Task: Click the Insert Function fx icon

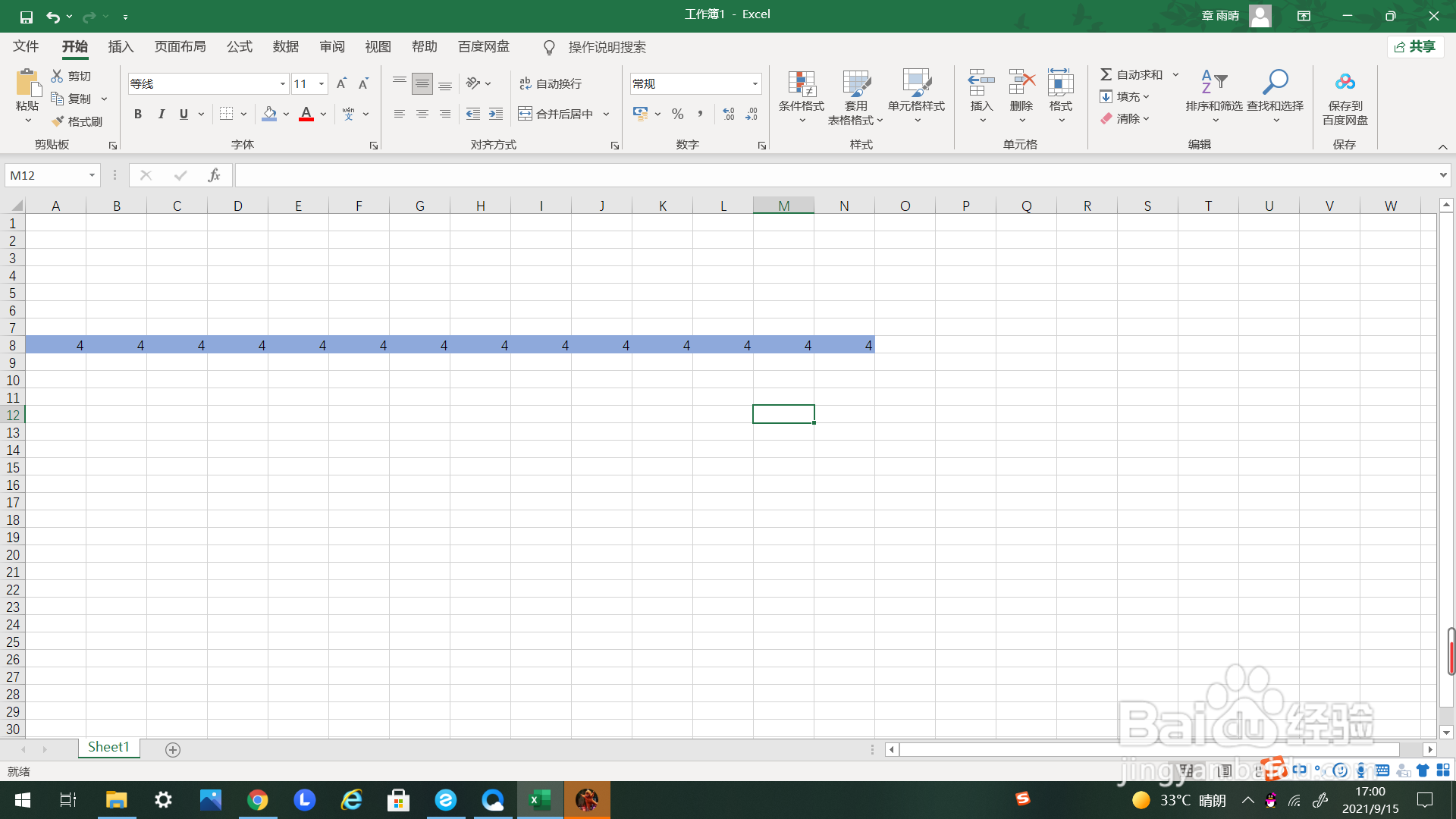Action: [x=214, y=175]
